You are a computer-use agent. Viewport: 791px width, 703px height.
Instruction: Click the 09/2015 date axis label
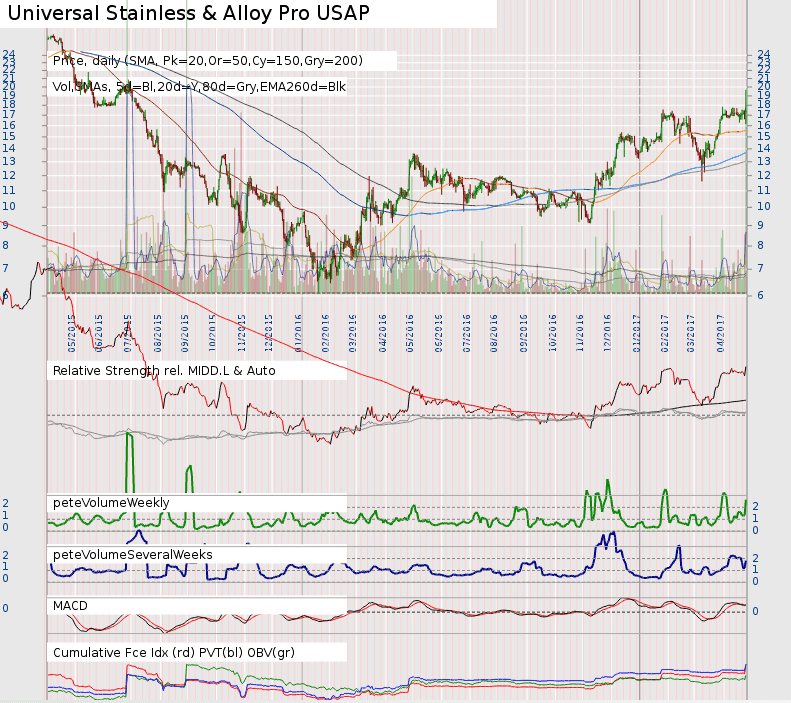tap(185, 333)
